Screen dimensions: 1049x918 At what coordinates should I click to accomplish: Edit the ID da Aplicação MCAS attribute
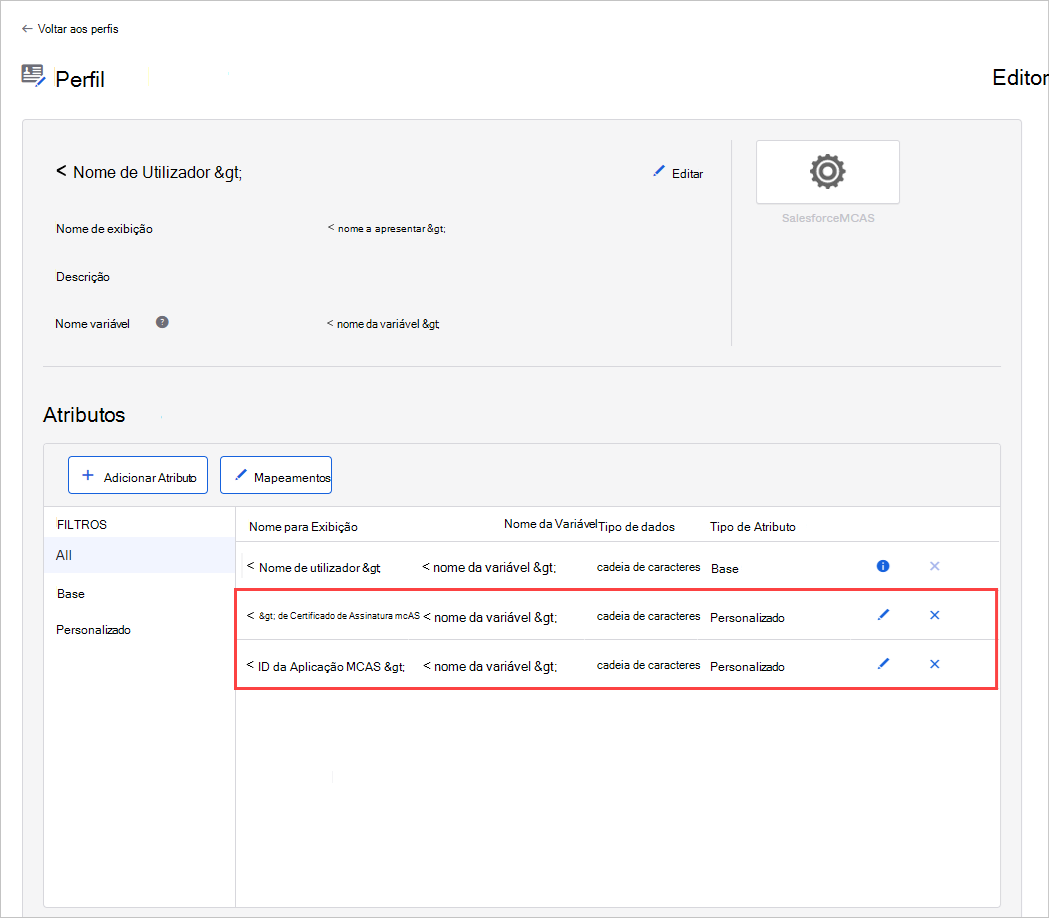883,664
